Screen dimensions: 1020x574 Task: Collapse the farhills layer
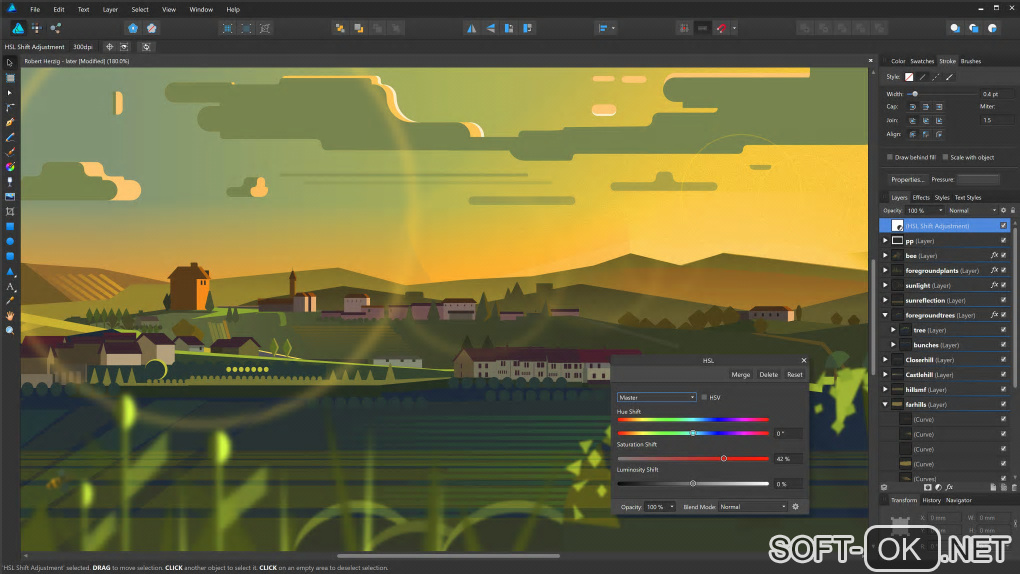click(x=885, y=404)
